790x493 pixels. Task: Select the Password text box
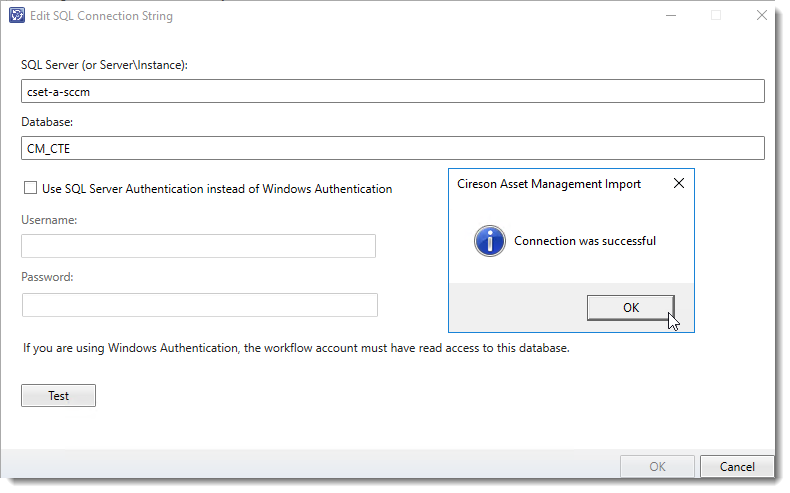tap(199, 305)
